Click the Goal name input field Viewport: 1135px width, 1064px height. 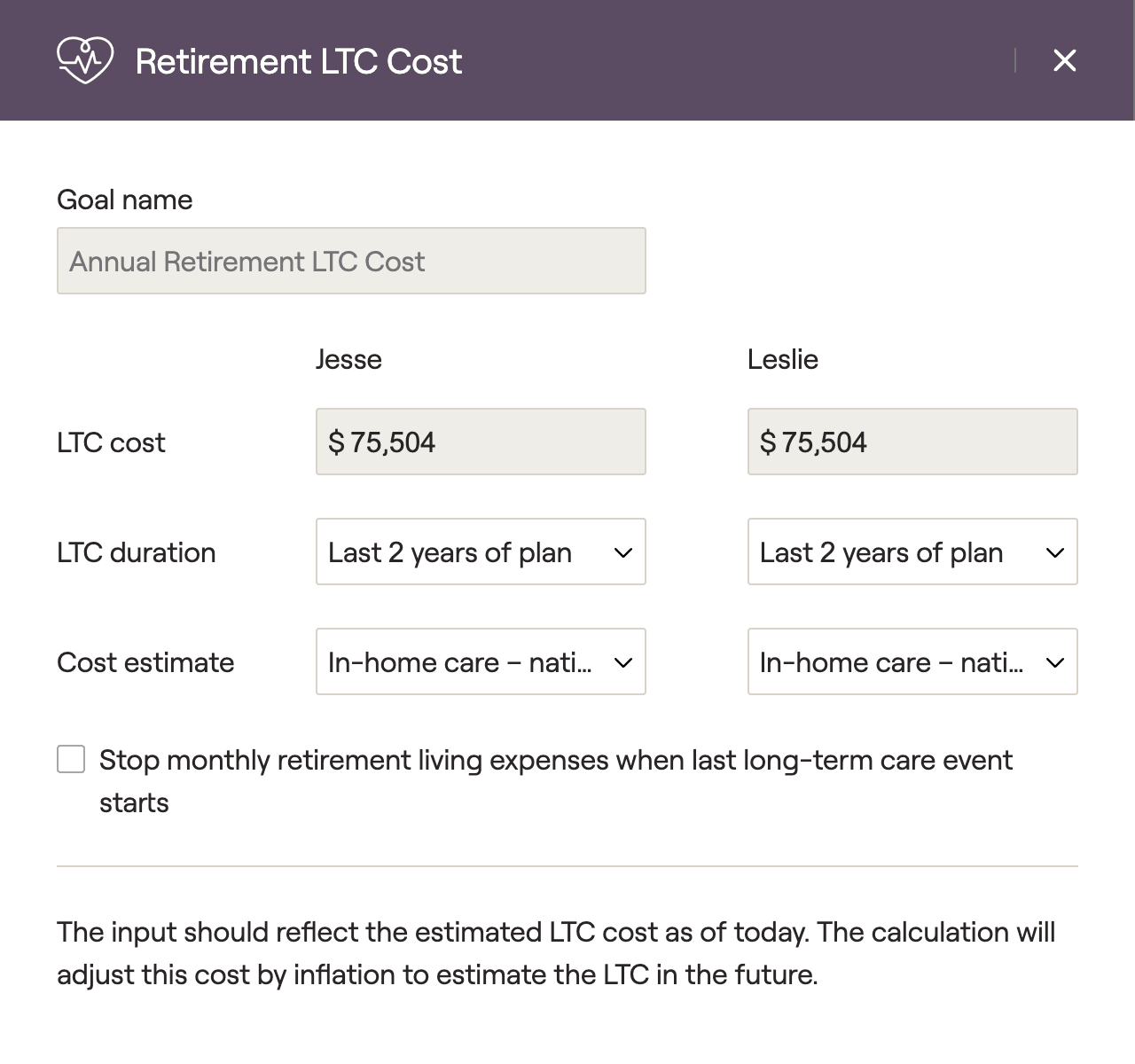click(351, 261)
